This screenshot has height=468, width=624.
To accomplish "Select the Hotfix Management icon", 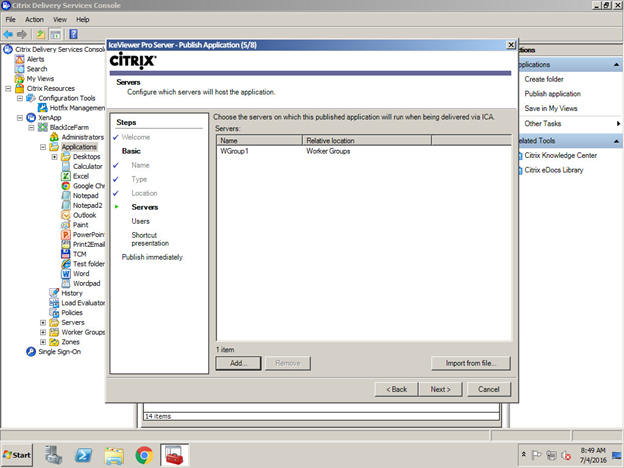I will pyautogui.click(x=43, y=108).
